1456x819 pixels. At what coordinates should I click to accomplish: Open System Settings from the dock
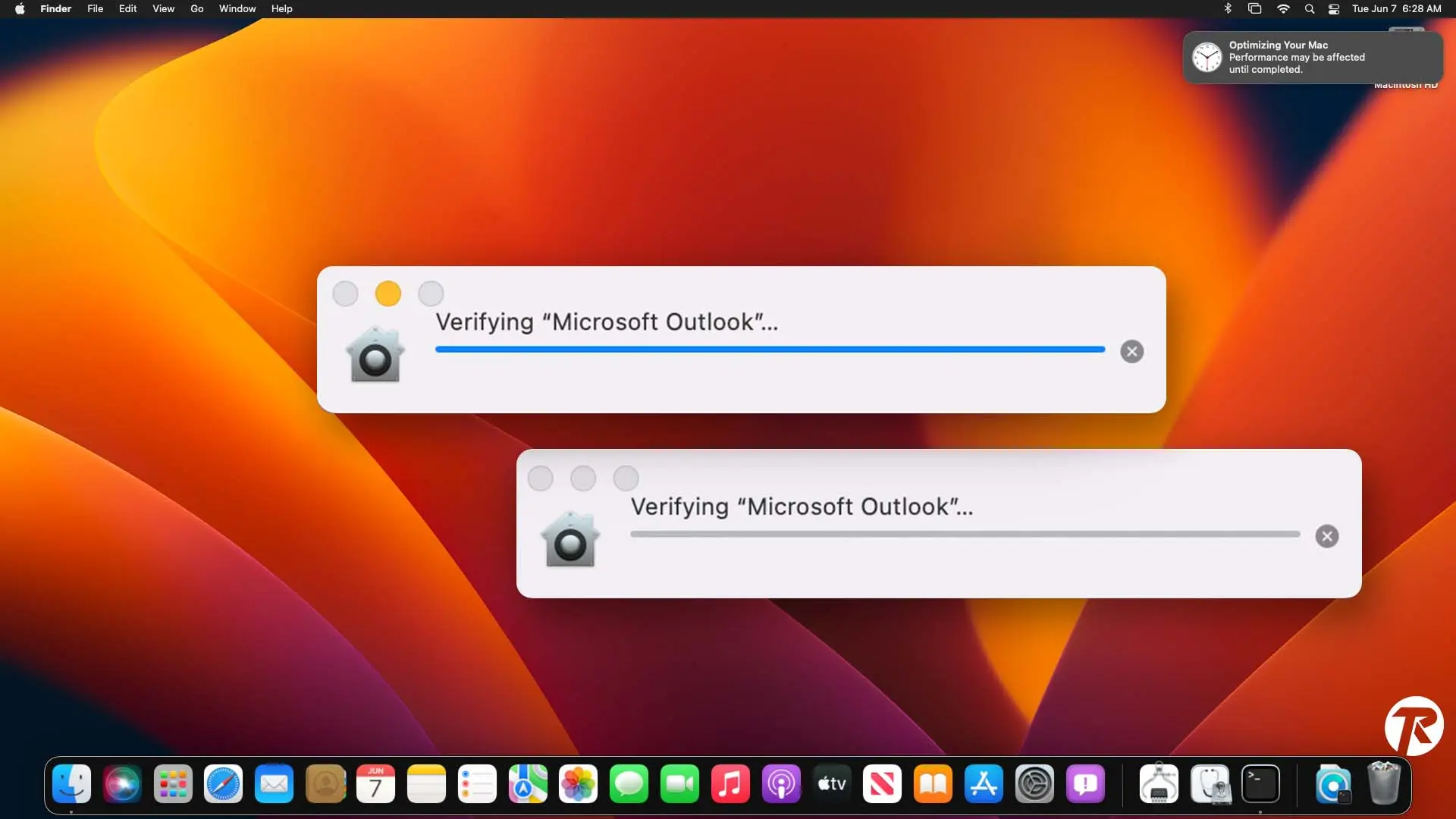(1034, 783)
